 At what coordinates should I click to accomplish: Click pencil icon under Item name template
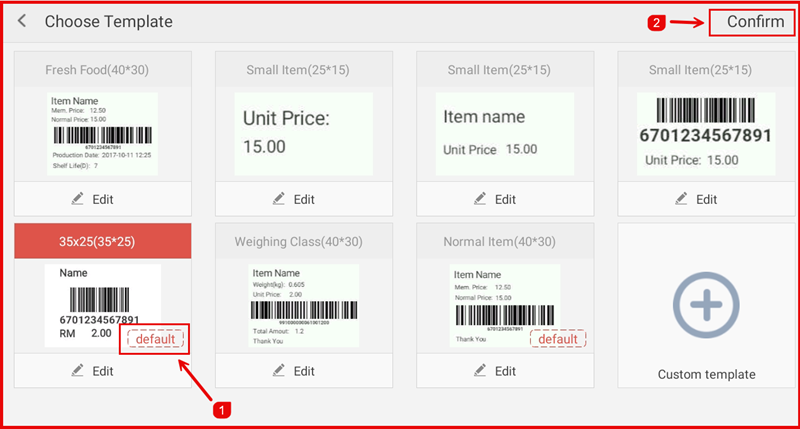coord(481,199)
